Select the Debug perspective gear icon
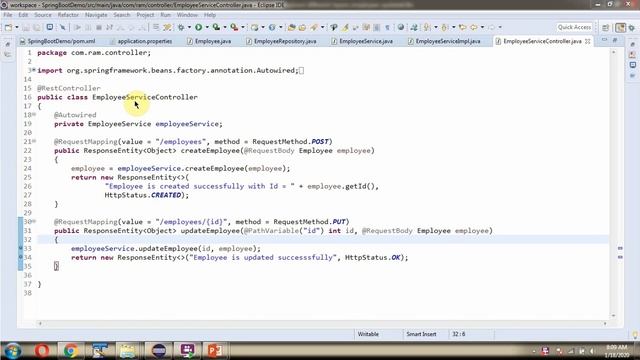The height and width of the screenshot is (360, 640). point(632,28)
